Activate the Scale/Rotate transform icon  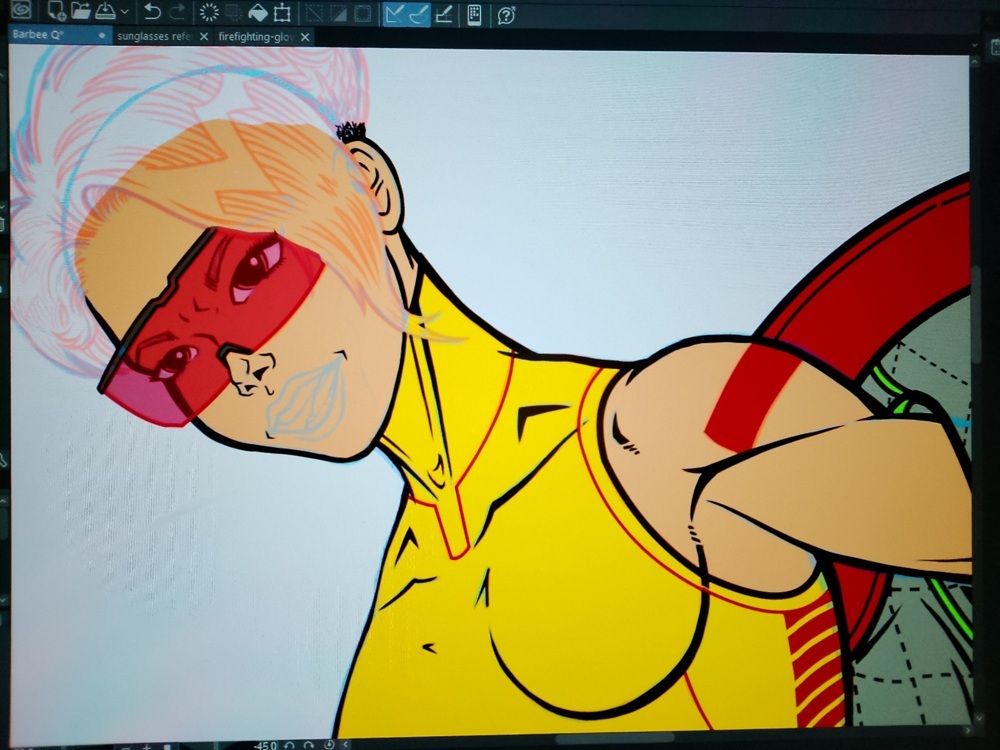pos(283,13)
